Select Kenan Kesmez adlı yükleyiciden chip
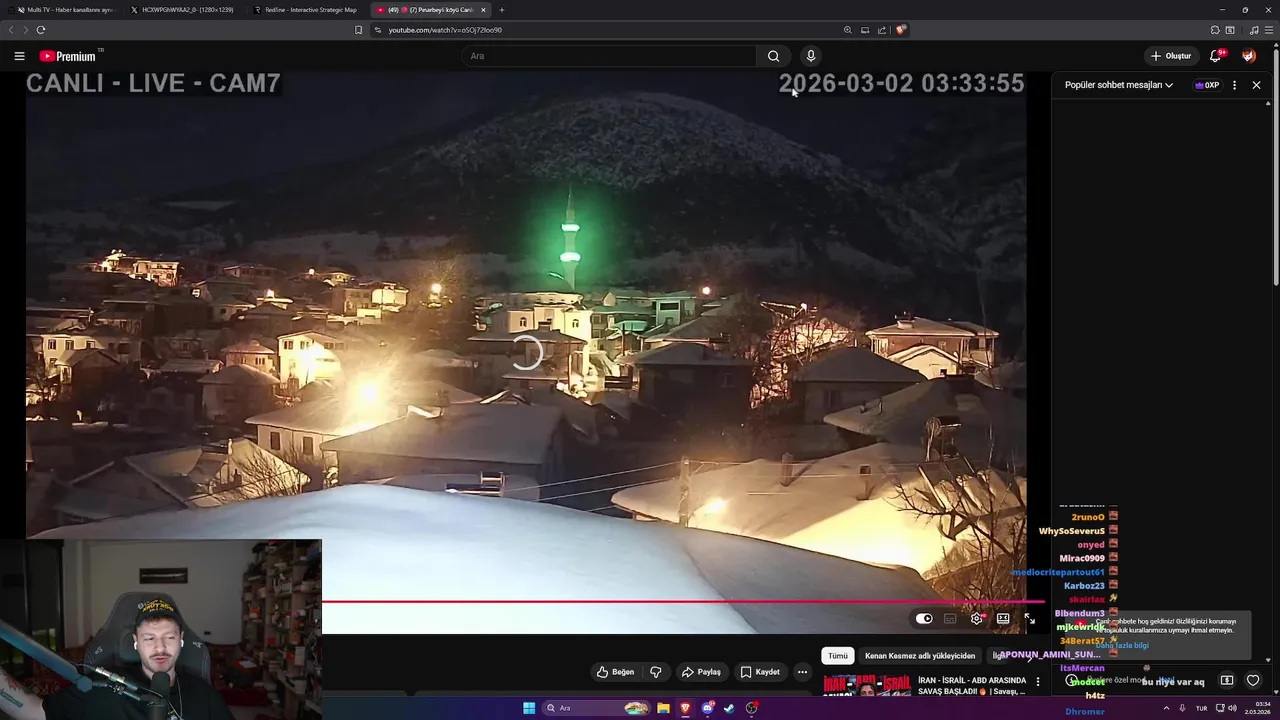Viewport: 1280px width, 720px height. [x=920, y=656]
